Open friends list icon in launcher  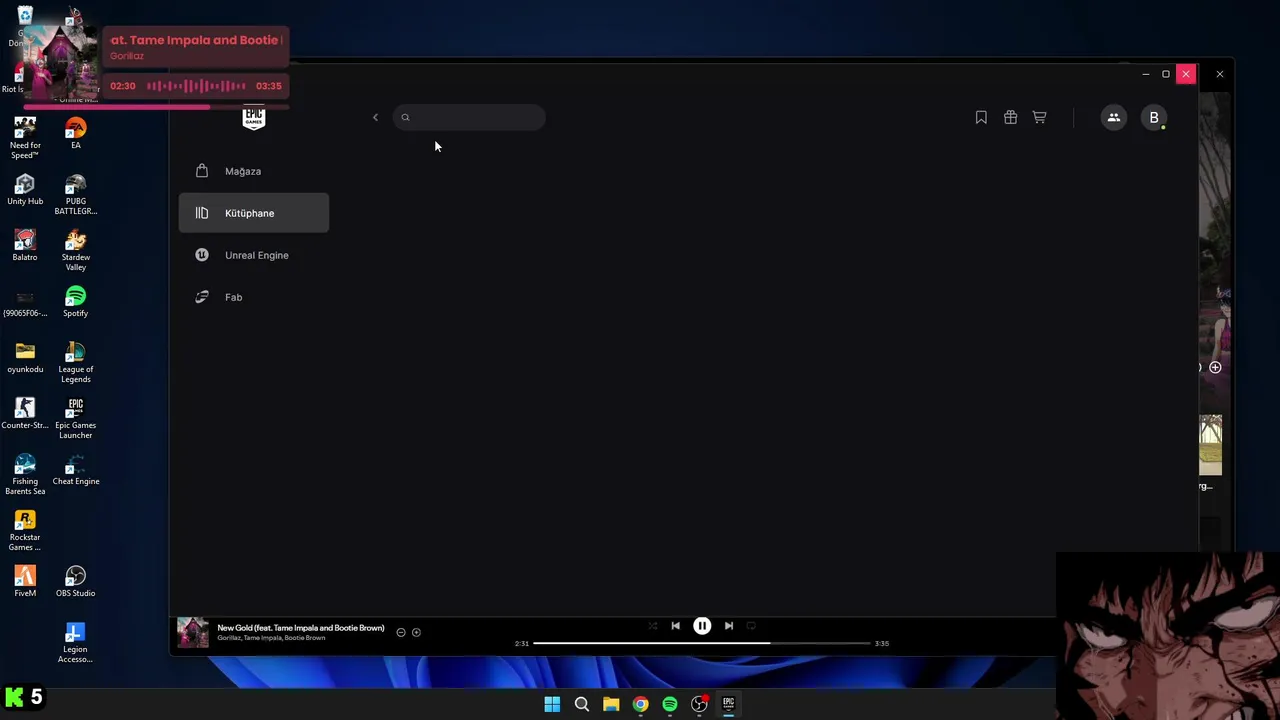click(x=1113, y=117)
